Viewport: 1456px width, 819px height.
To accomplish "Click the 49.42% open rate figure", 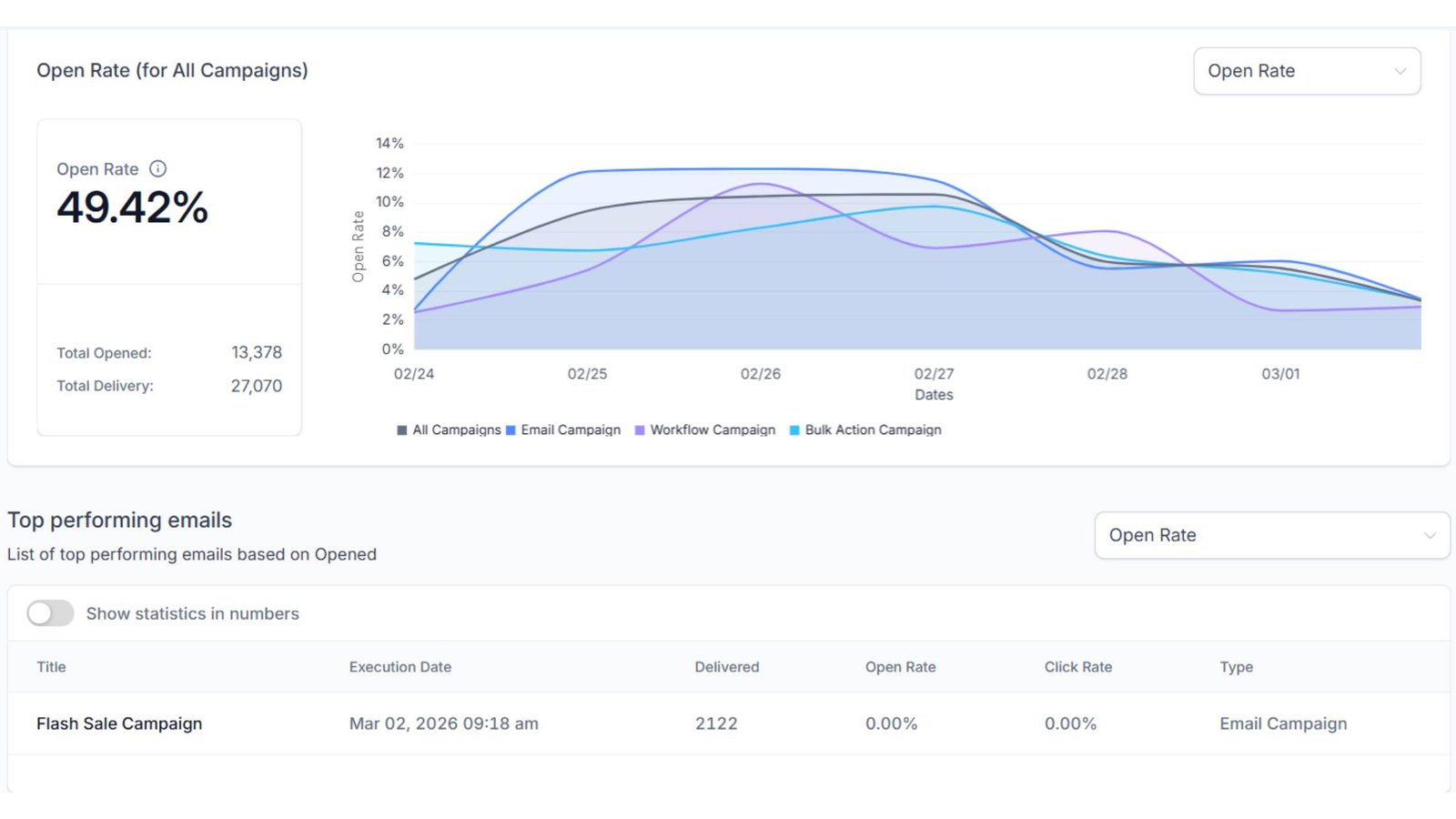I will click(133, 207).
